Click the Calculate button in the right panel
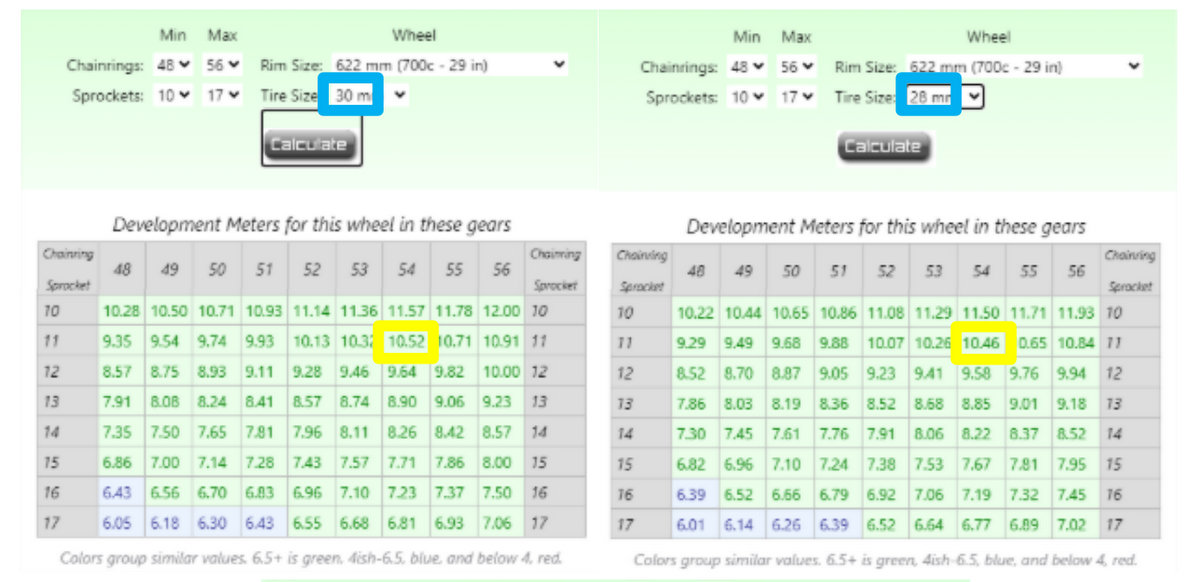The width and height of the screenshot is (1200, 582). tap(883, 146)
